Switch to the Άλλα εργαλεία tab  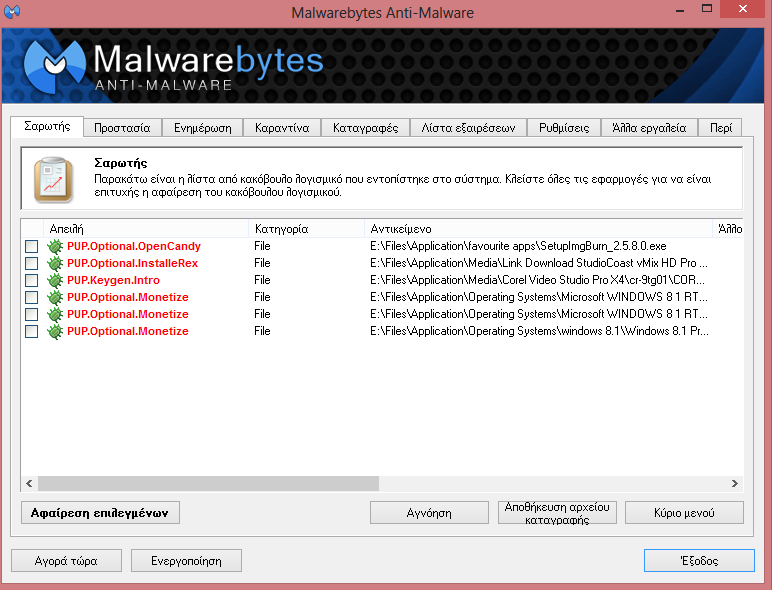point(649,128)
